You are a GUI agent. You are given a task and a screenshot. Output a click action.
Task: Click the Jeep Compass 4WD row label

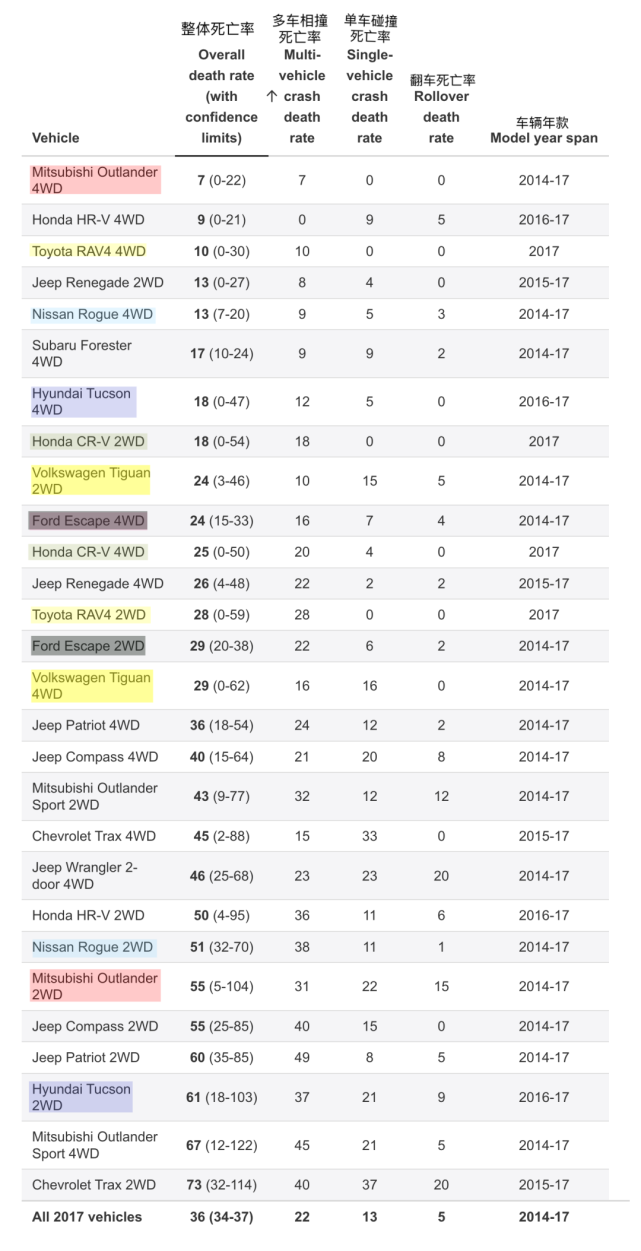pos(95,757)
